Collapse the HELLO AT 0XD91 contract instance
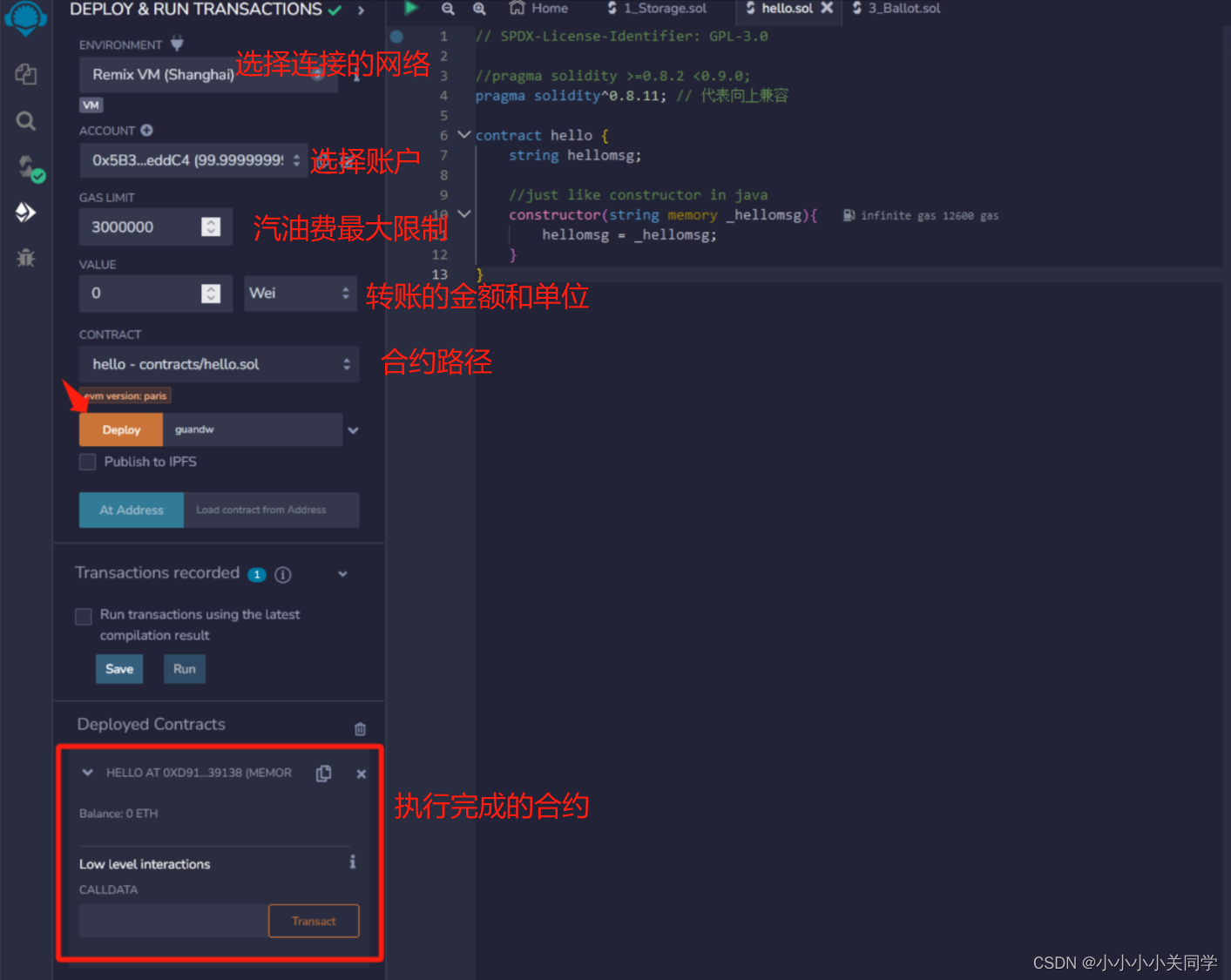 tap(87, 773)
